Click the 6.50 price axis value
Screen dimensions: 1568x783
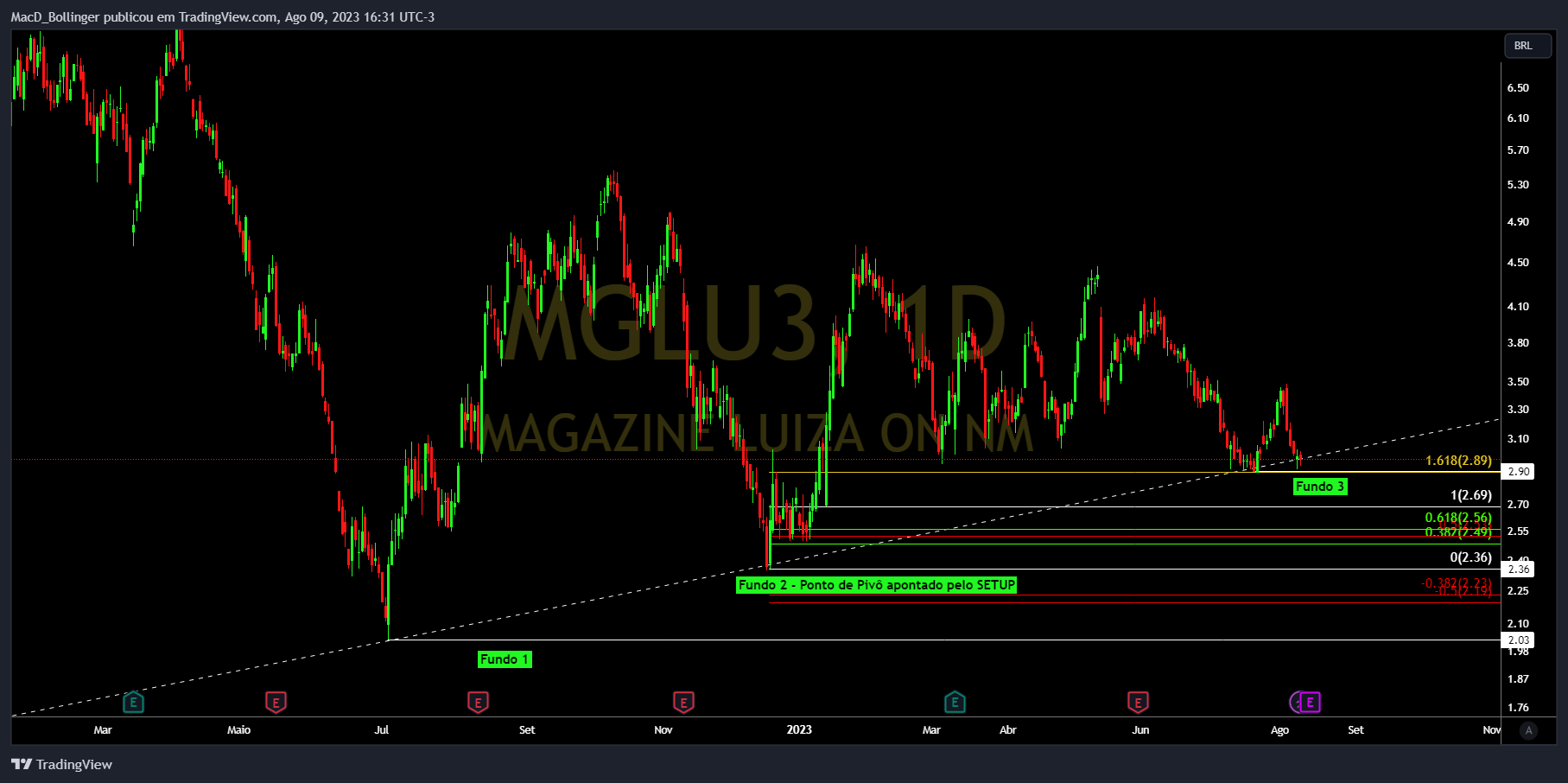1518,88
